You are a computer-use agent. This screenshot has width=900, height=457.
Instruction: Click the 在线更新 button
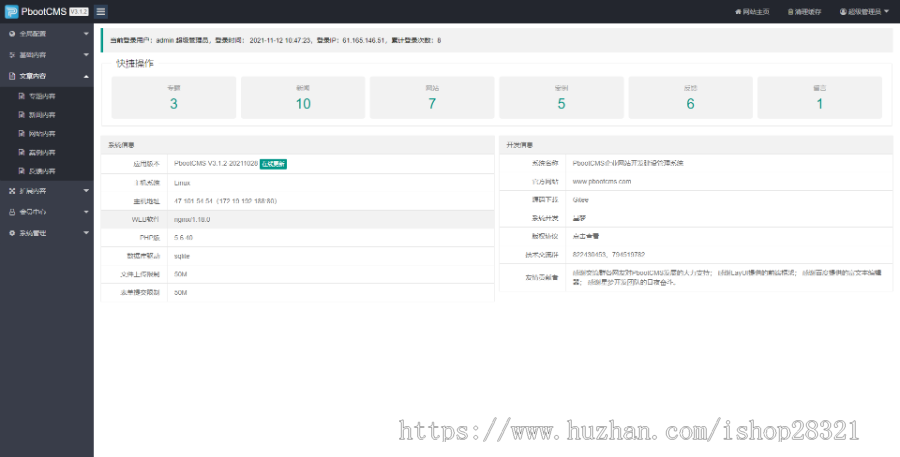(x=273, y=164)
